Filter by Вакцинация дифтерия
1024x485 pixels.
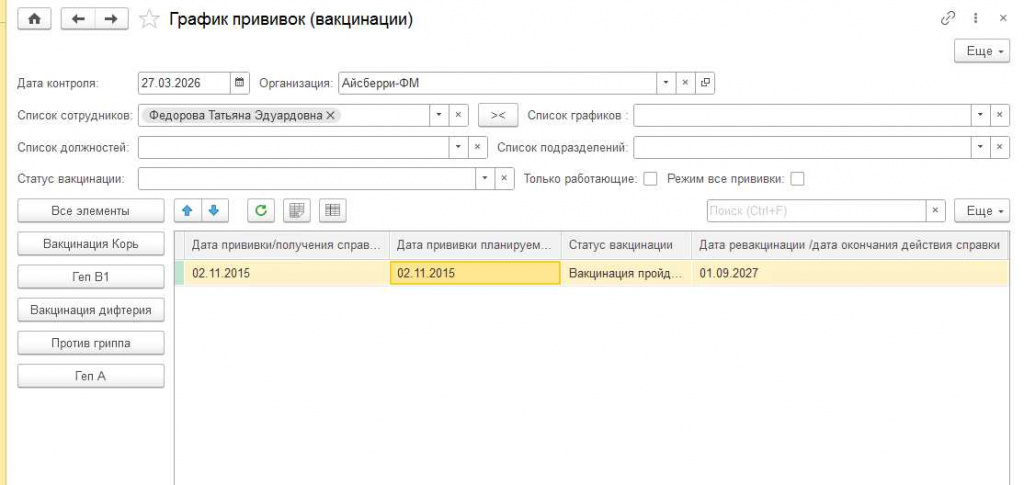(x=91, y=310)
